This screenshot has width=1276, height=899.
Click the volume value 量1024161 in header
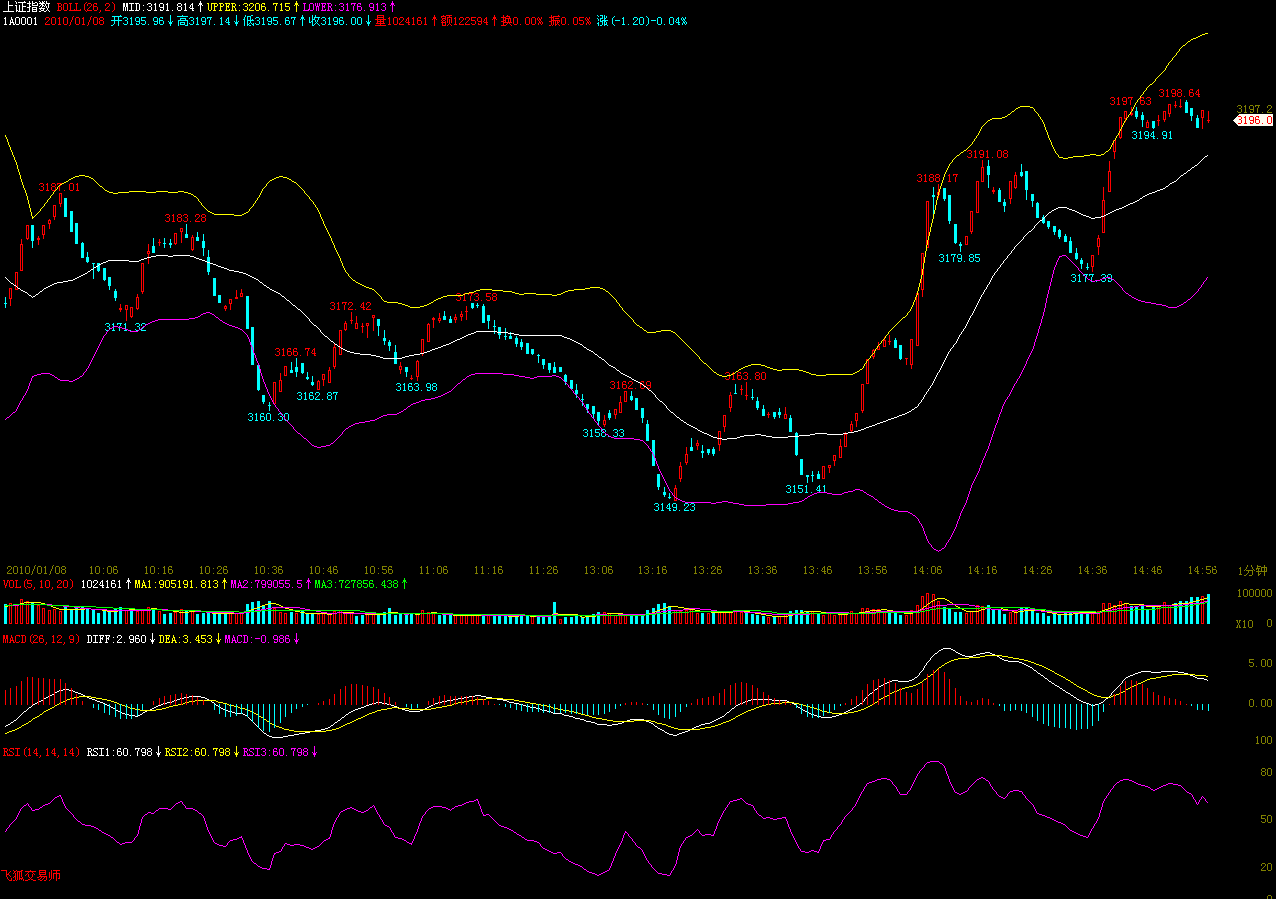[401, 21]
